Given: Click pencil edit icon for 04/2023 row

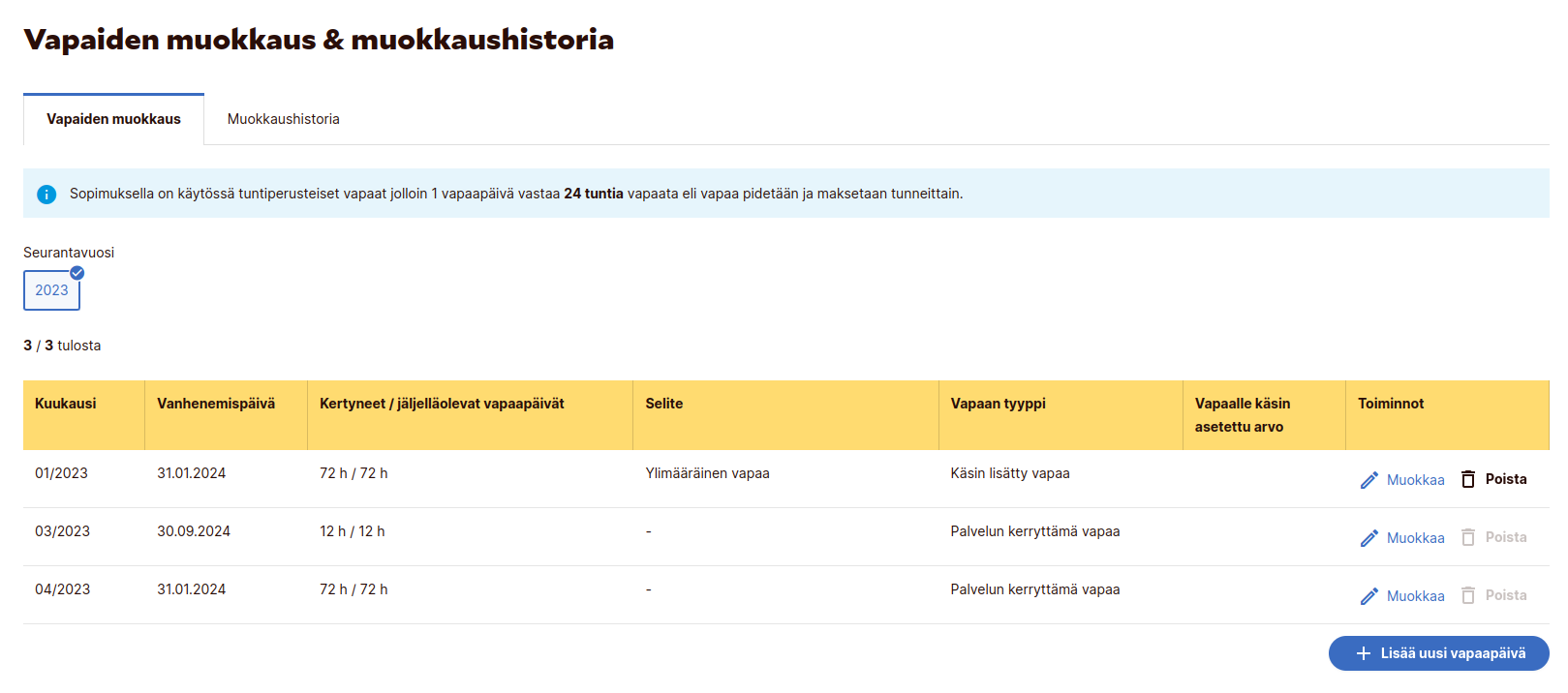Looking at the screenshot, I should (x=1368, y=596).
